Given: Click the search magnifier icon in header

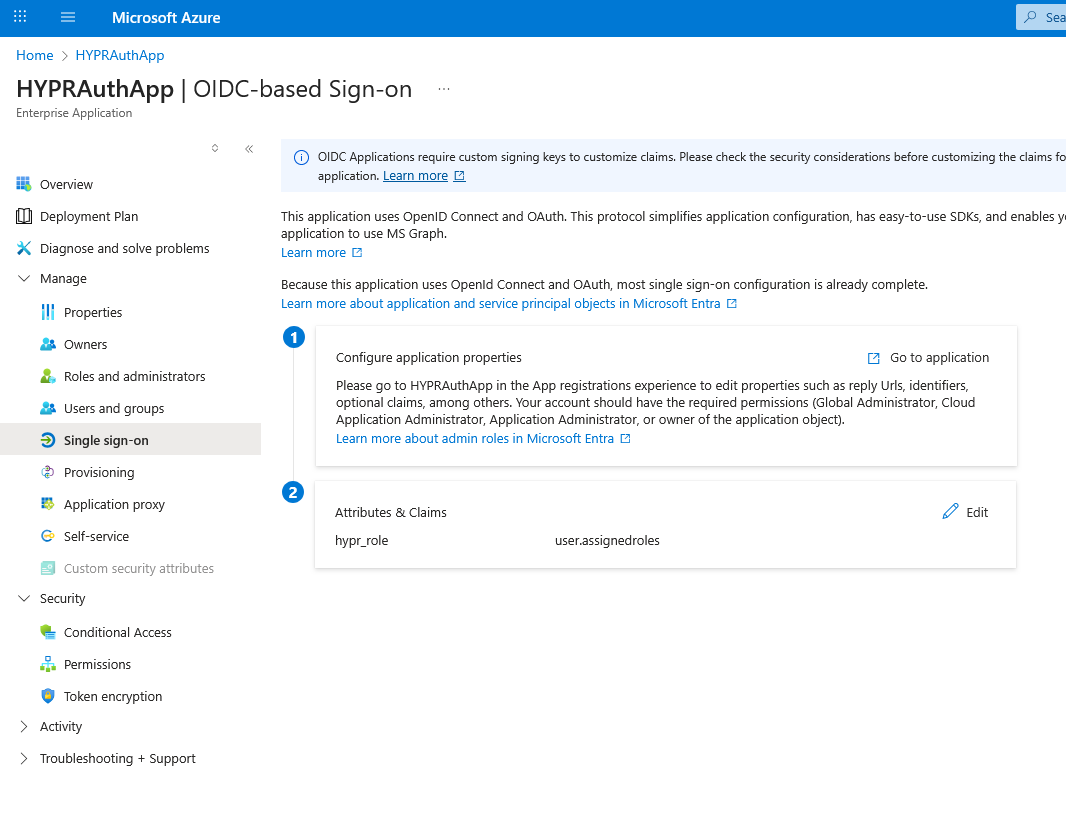Looking at the screenshot, I should 1031,17.
